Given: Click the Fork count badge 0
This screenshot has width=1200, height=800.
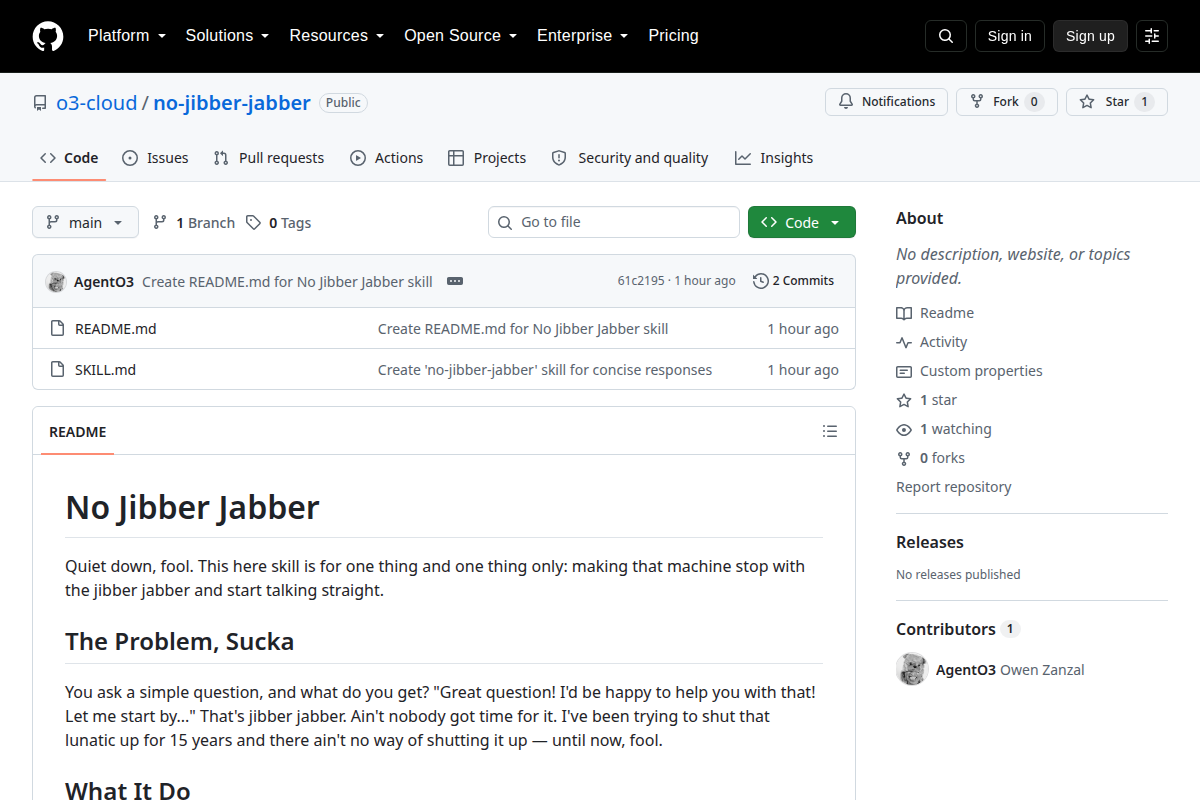Looking at the screenshot, I should pyautogui.click(x=1035, y=102).
